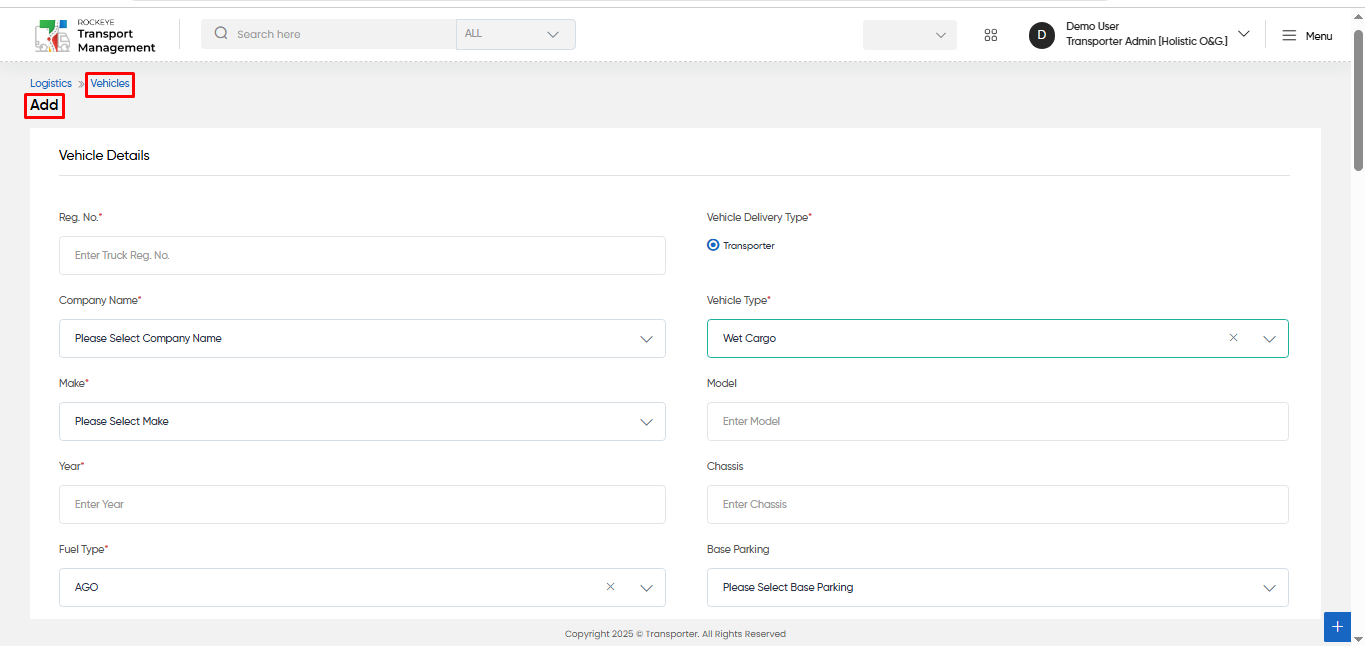Image resolution: width=1365 pixels, height=646 pixels.
Task: Open the Make dropdown
Action: [362, 421]
